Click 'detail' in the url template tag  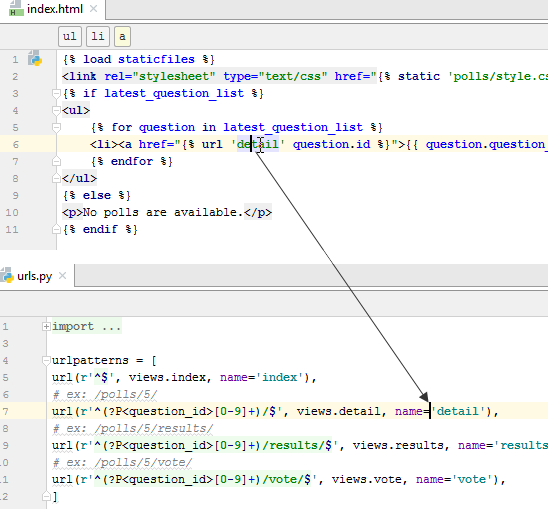click(258, 144)
